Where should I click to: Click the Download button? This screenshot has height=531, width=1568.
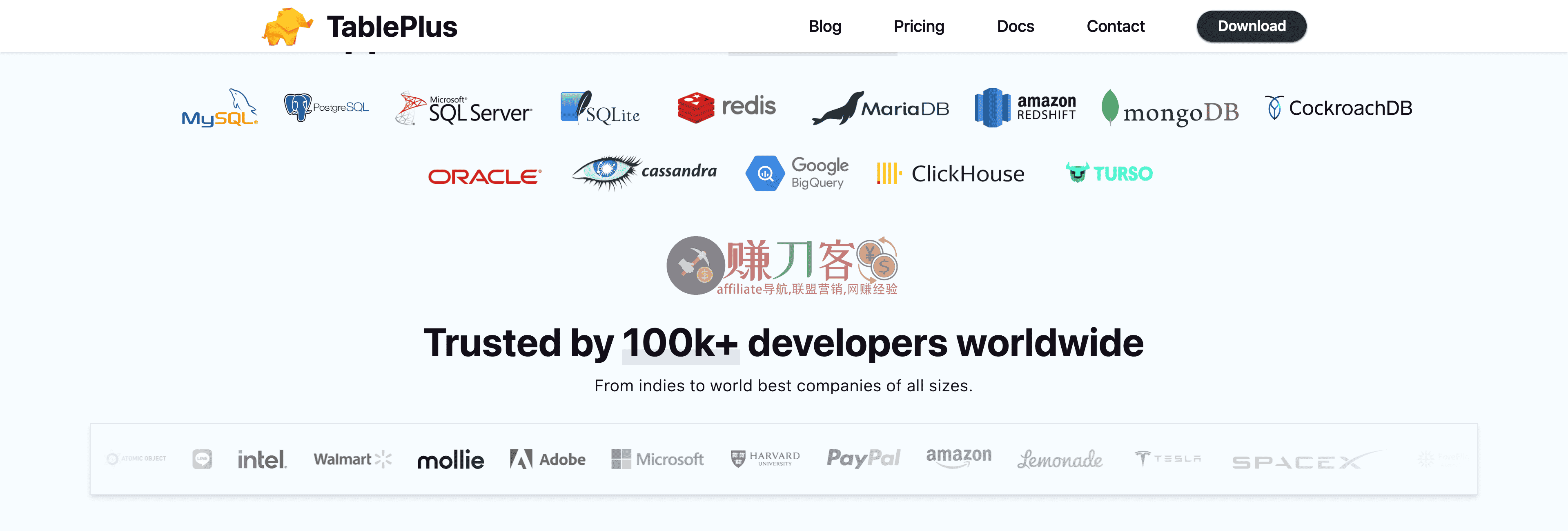(x=1251, y=26)
